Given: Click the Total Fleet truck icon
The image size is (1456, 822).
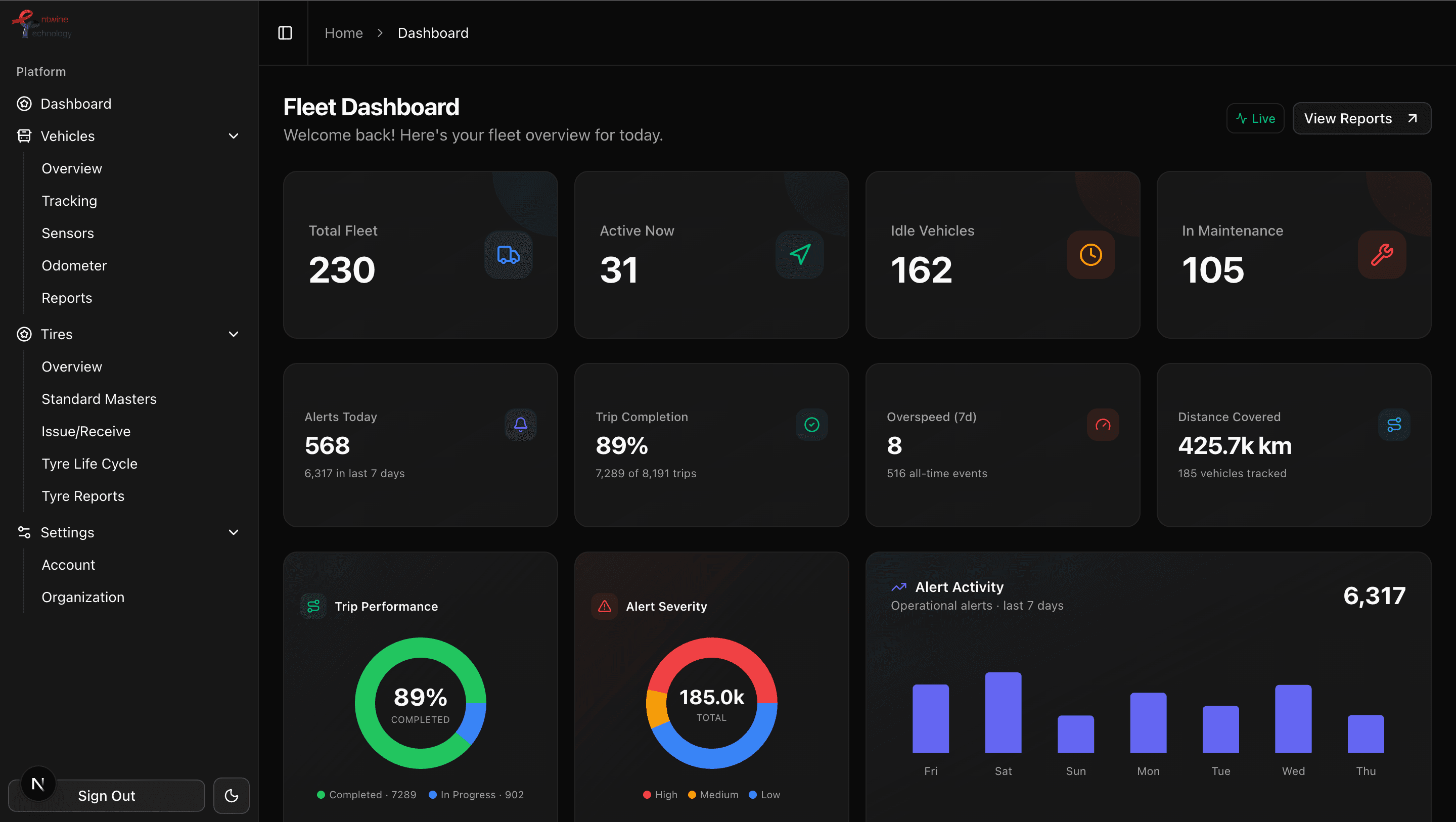Looking at the screenshot, I should tap(508, 254).
